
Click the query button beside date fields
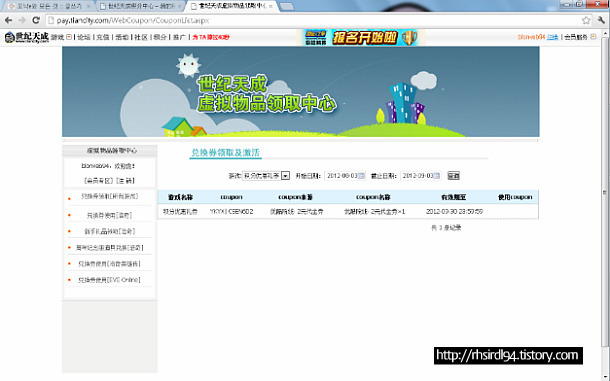coord(454,176)
